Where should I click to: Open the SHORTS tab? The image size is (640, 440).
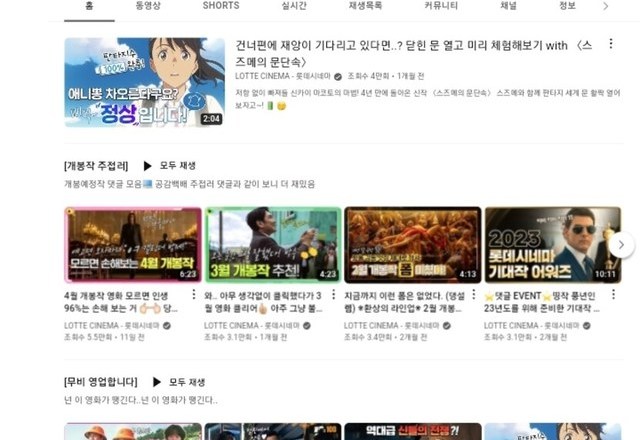pyautogui.click(x=221, y=6)
